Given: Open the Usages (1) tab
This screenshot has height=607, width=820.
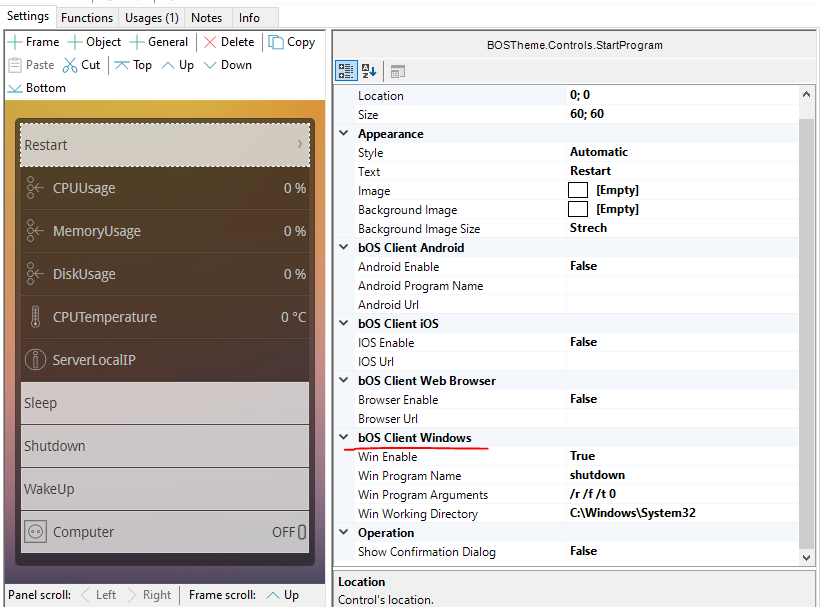Looking at the screenshot, I should 151,18.
